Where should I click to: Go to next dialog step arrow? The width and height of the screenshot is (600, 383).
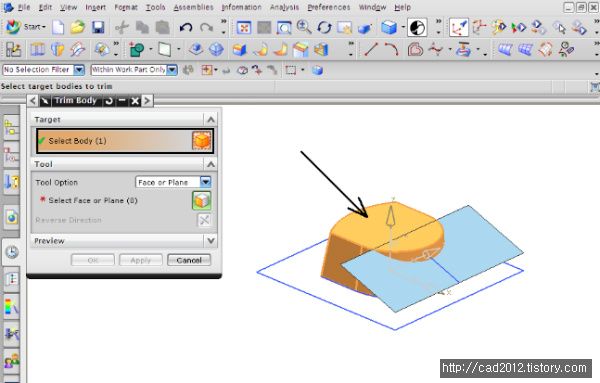pyautogui.click(x=147, y=101)
